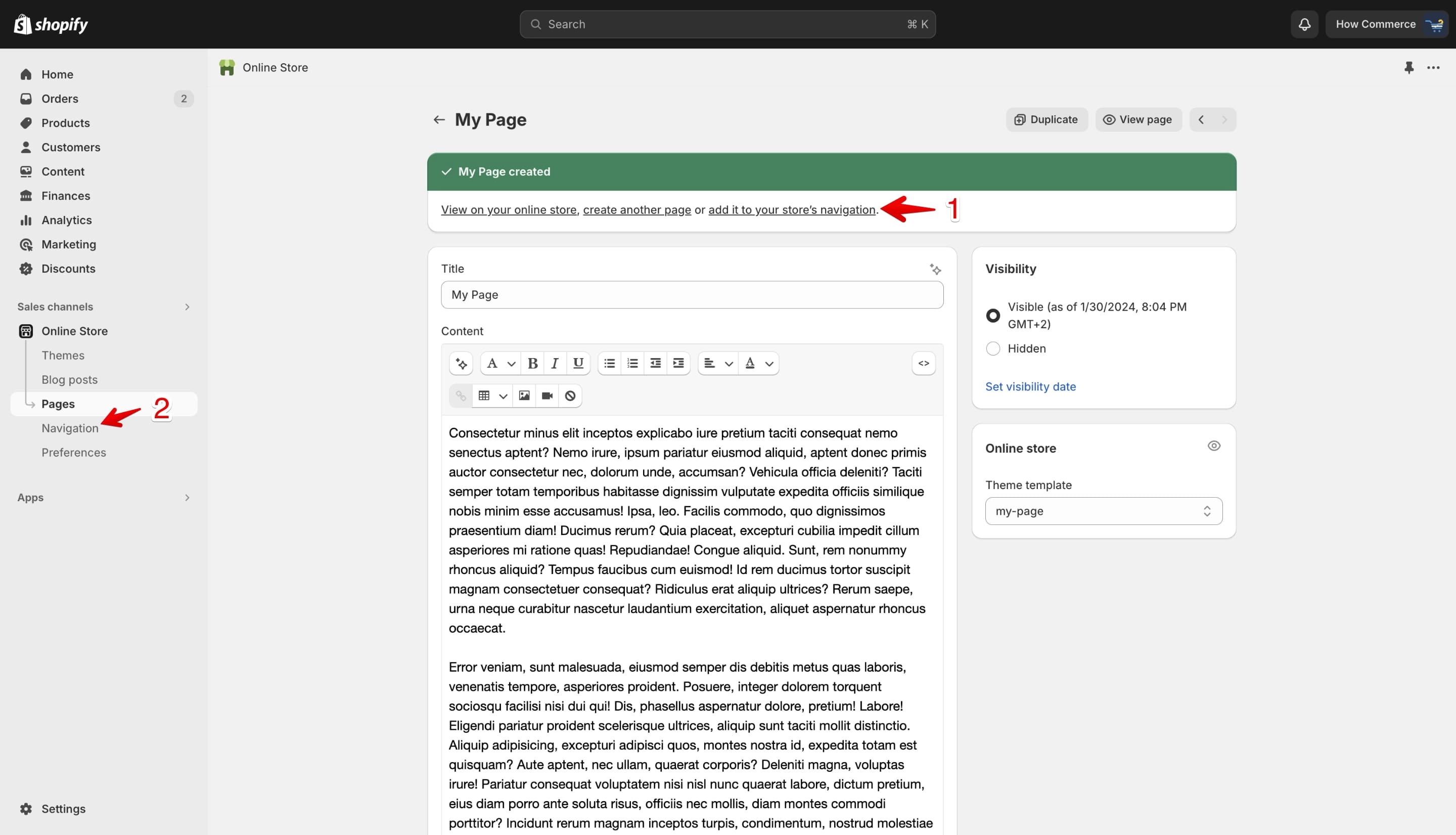Viewport: 1456px width, 835px height.
Task: Open Themes under Online Store
Action: [x=63, y=356]
